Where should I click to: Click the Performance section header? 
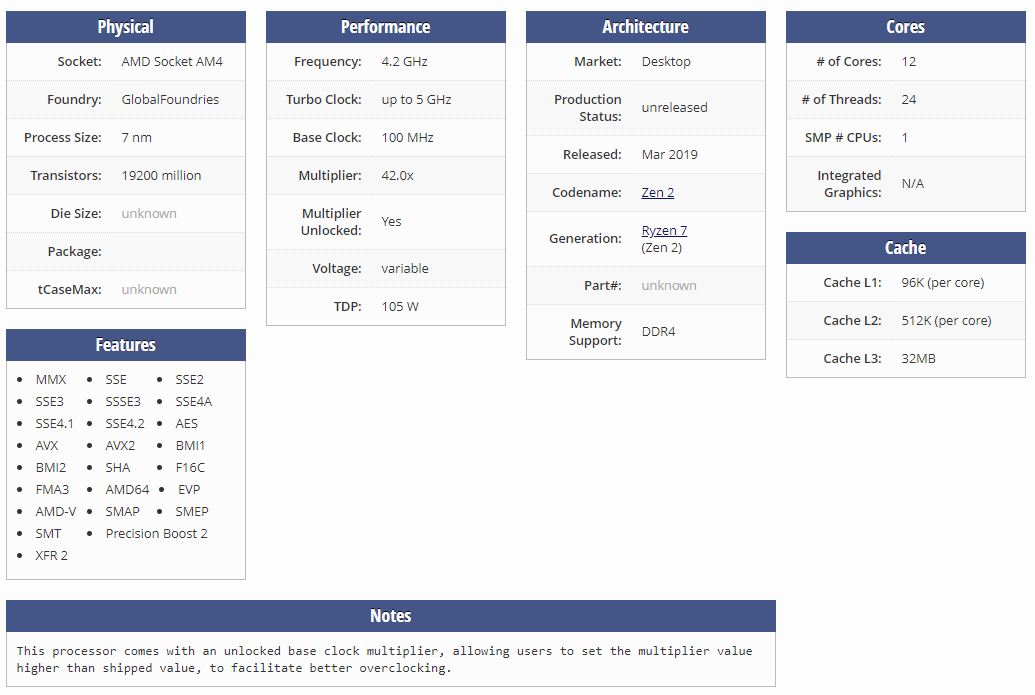[x=385, y=27]
